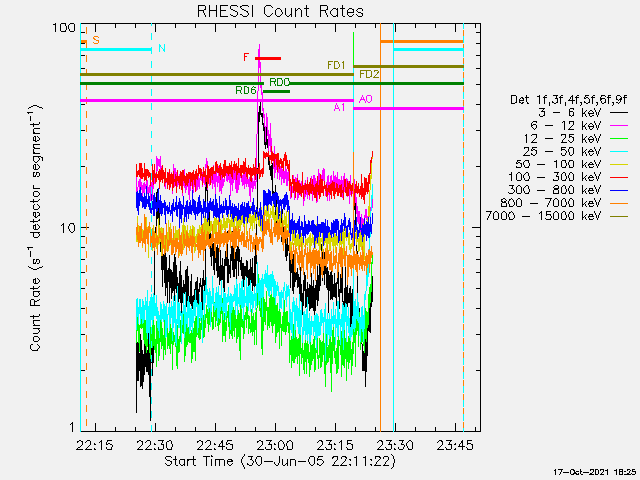This screenshot has height=480, width=640.
Task: Click the solid cyan vertical line near 23:30
Action: (x=394, y=227)
